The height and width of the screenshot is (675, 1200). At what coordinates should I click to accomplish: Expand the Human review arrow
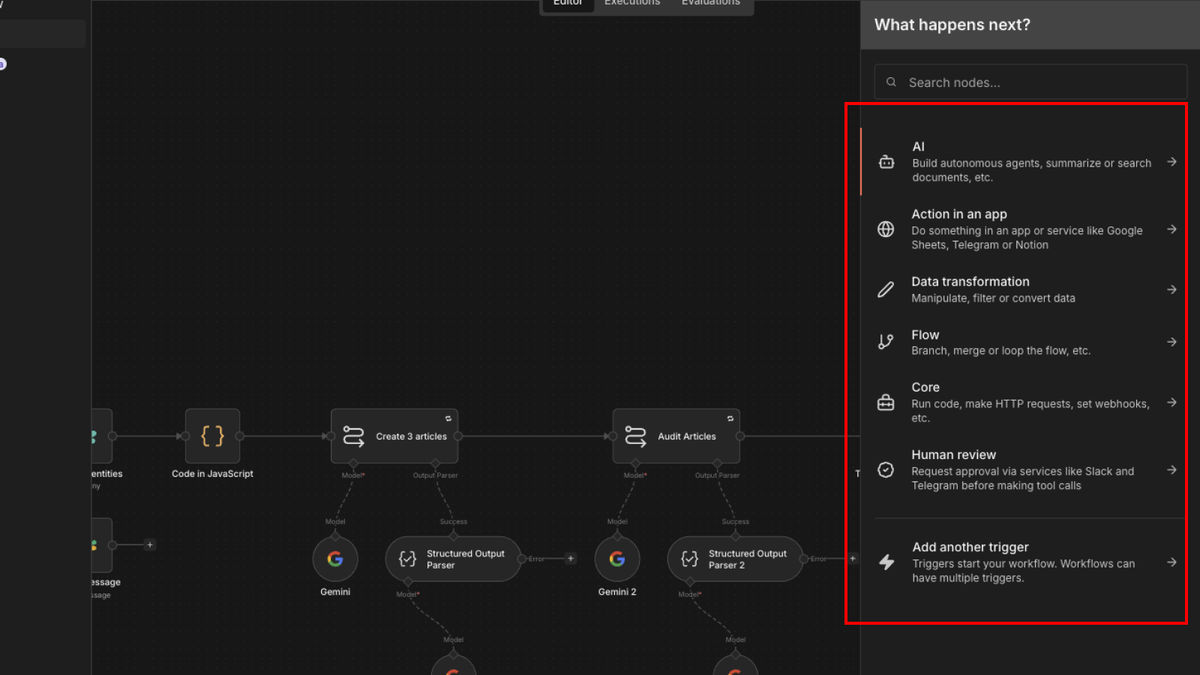click(1172, 470)
